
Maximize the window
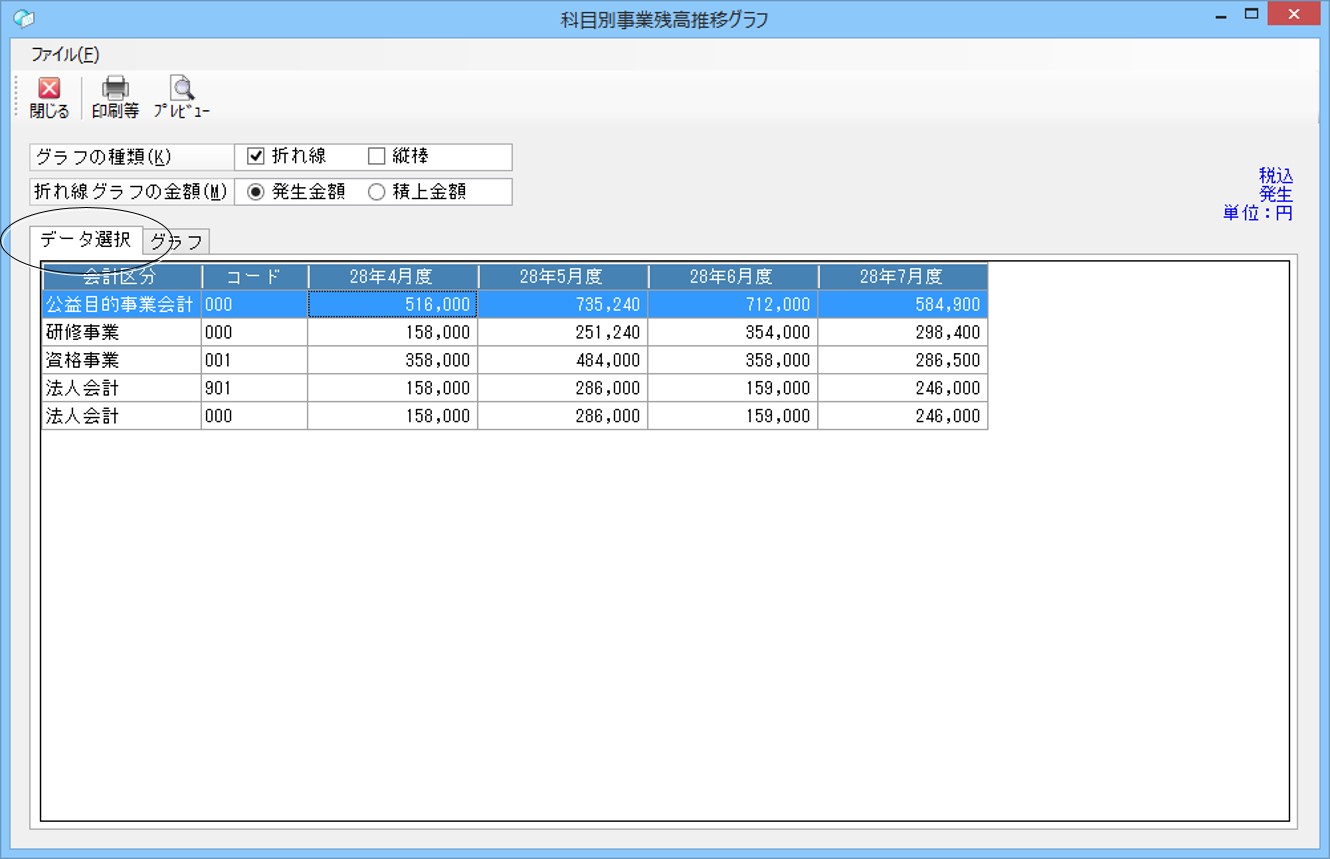(1251, 15)
